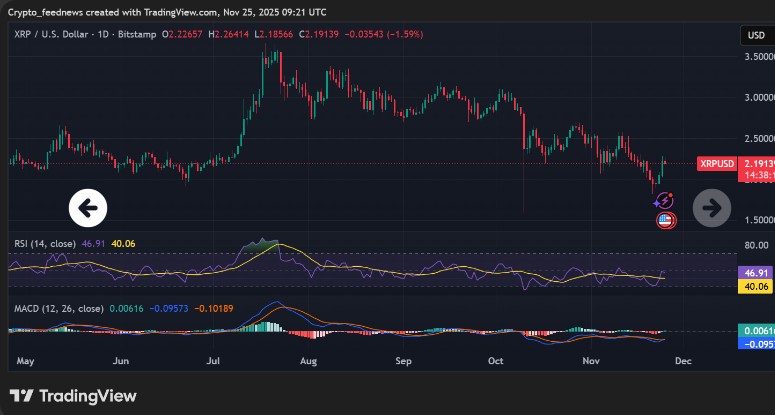
Task: Open the USD currency selector
Action: pyautogui.click(x=755, y=36)
